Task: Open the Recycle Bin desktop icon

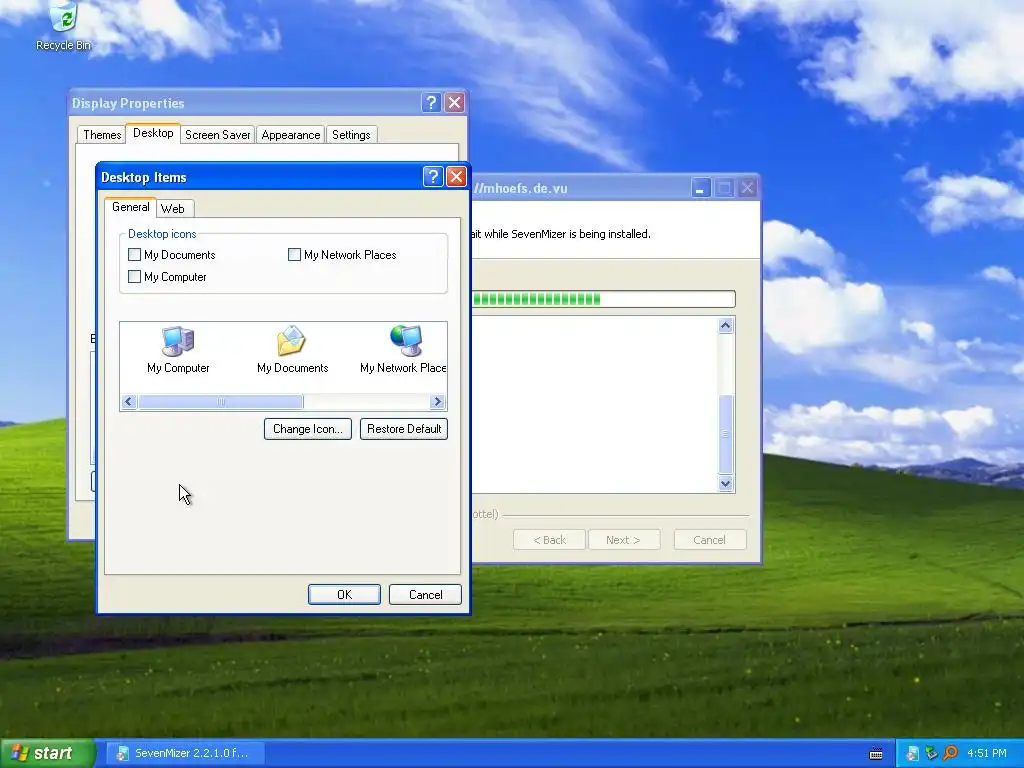Action: [63, 26]
